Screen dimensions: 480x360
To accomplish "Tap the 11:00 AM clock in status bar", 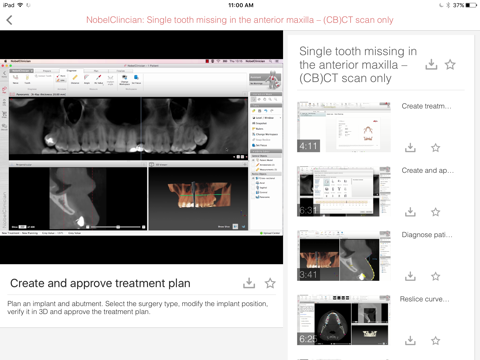I will pos(241,5).
